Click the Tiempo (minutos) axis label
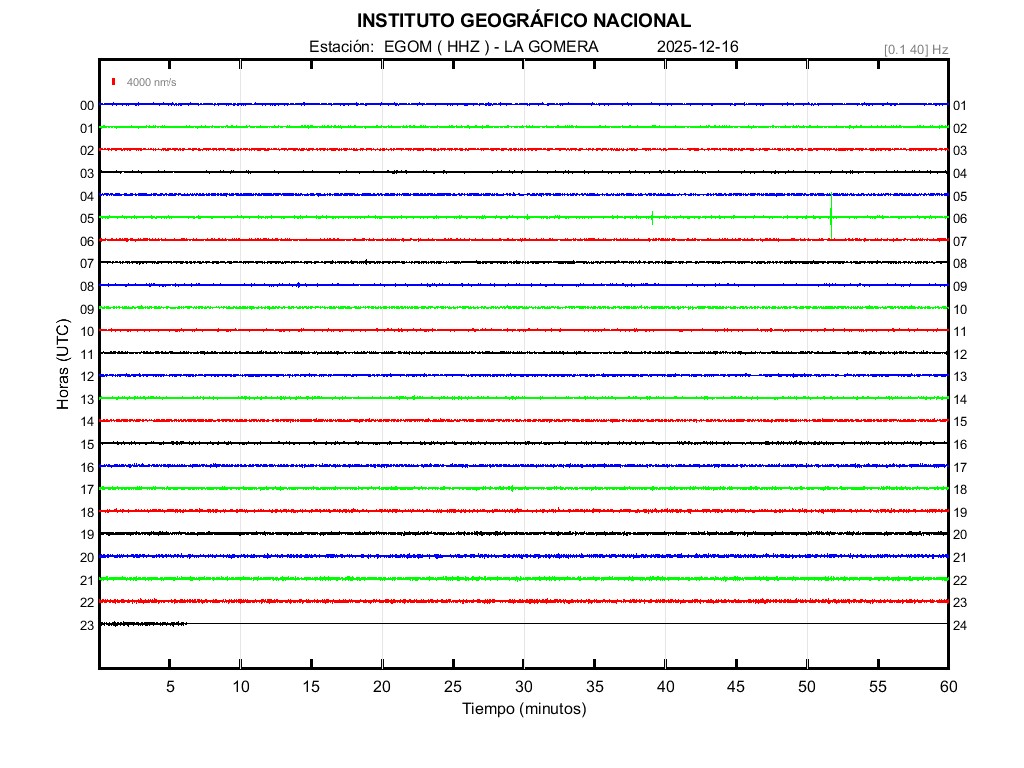 [524, 709]
